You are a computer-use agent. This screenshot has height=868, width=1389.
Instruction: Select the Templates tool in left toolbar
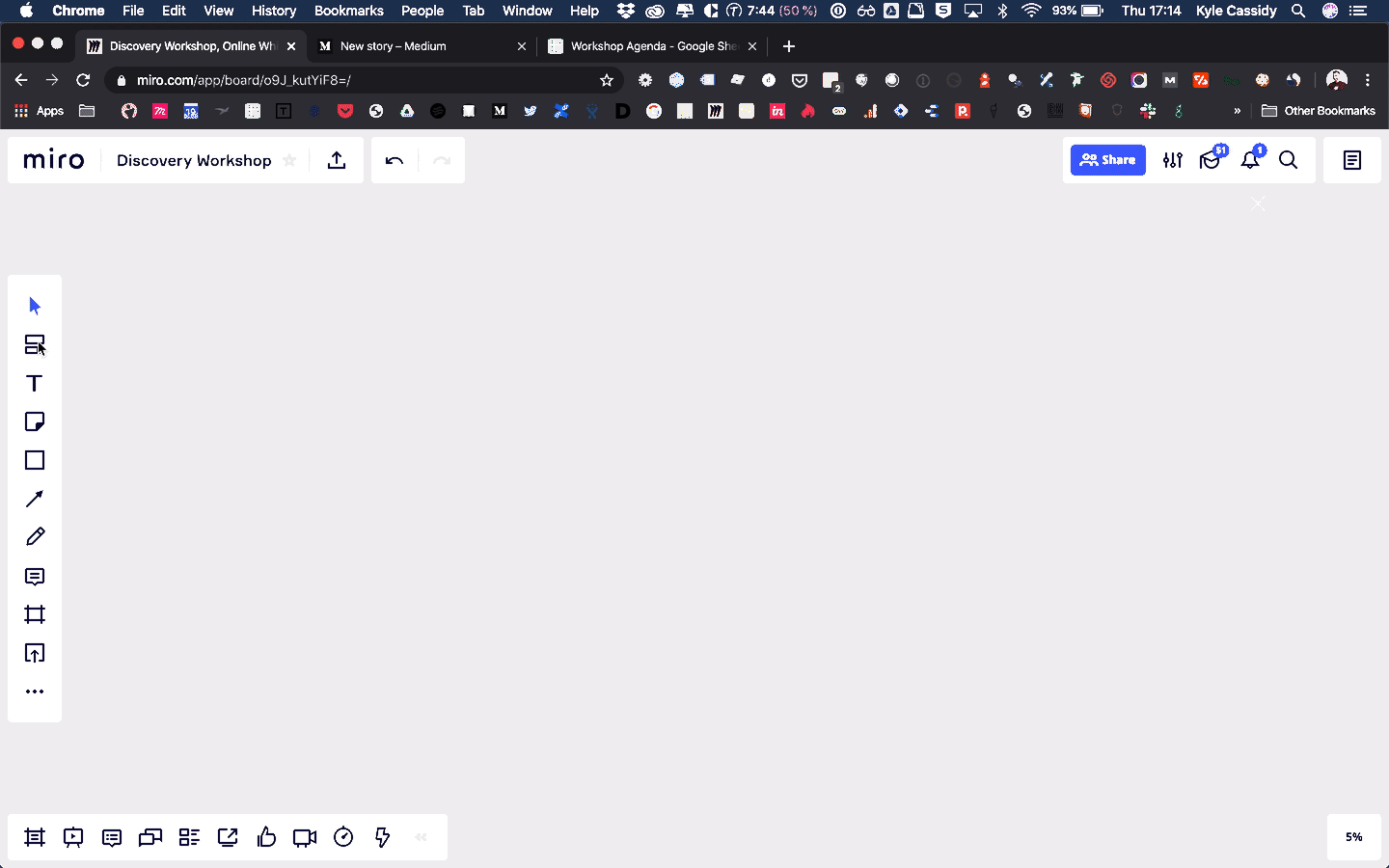point(35,344)
